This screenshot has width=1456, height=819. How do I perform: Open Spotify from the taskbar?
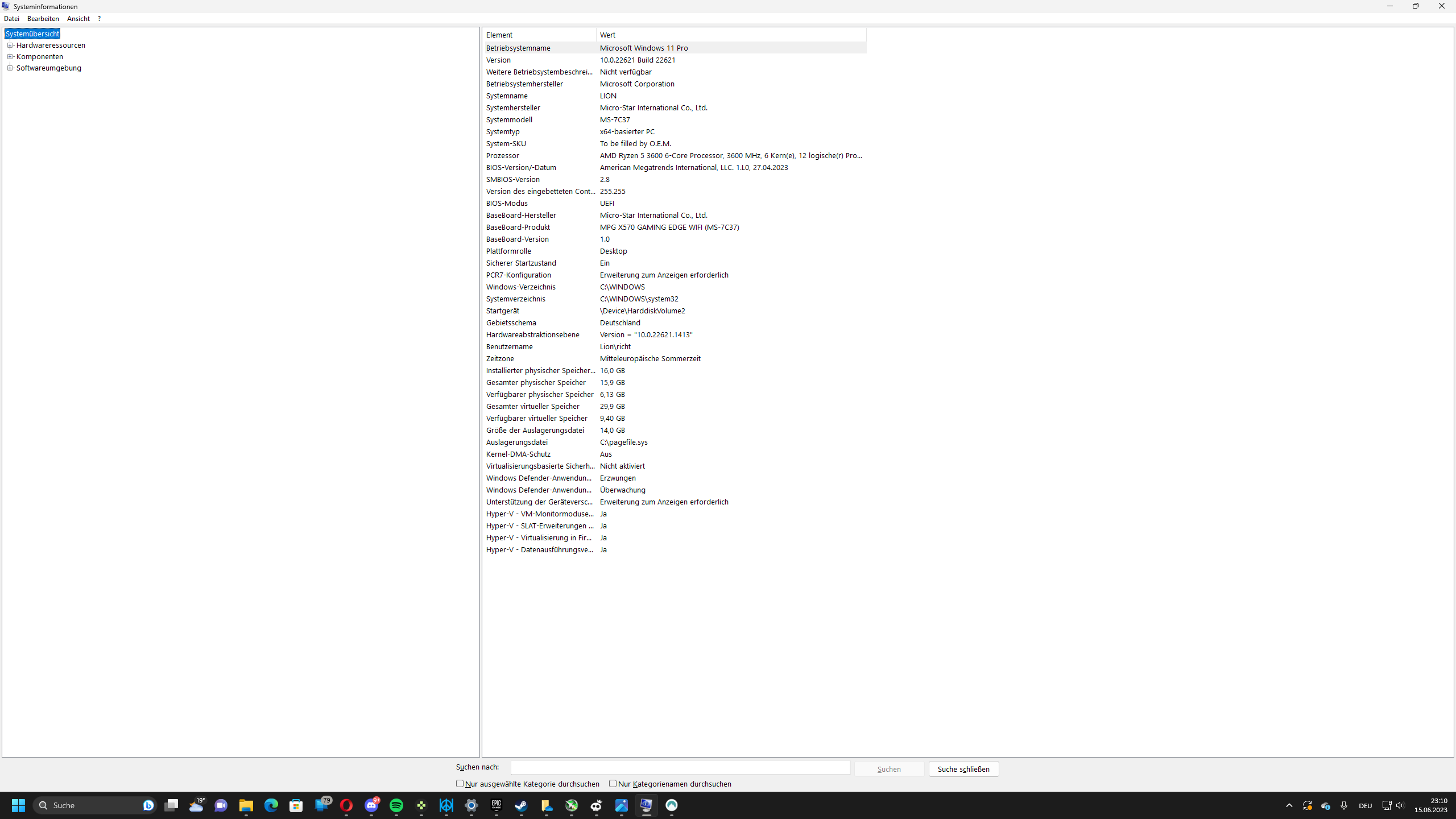tap(396, 805)
